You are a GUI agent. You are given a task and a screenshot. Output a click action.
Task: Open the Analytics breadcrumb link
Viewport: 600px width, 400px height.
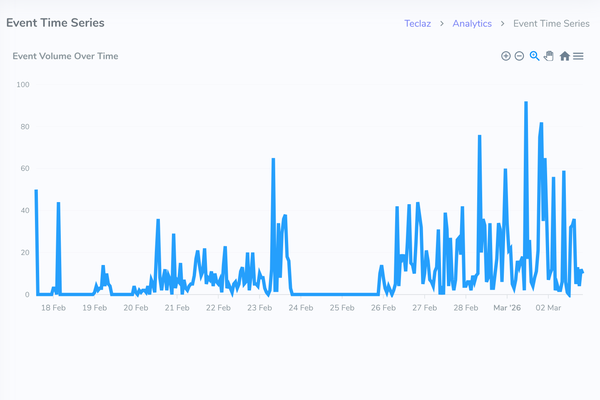pos(472,24)
